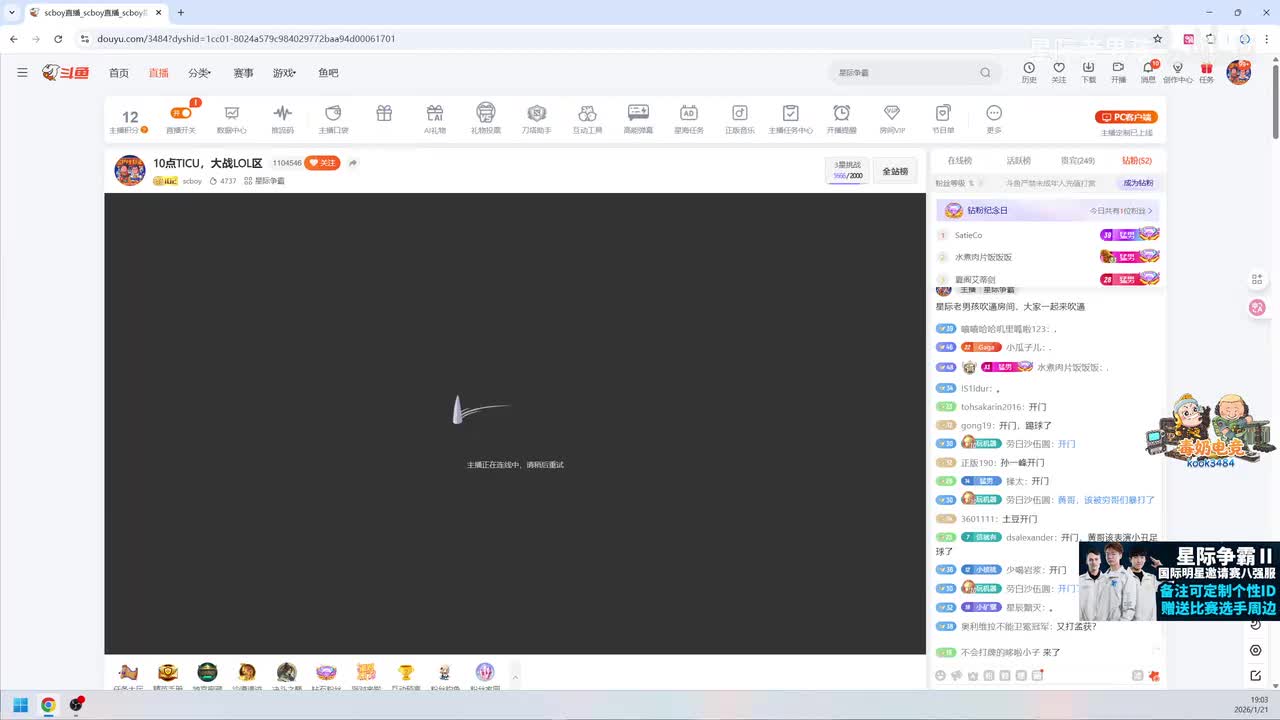Open the 任务 gift task icon
The image size is (1280, 720).
pos(1207,72)
